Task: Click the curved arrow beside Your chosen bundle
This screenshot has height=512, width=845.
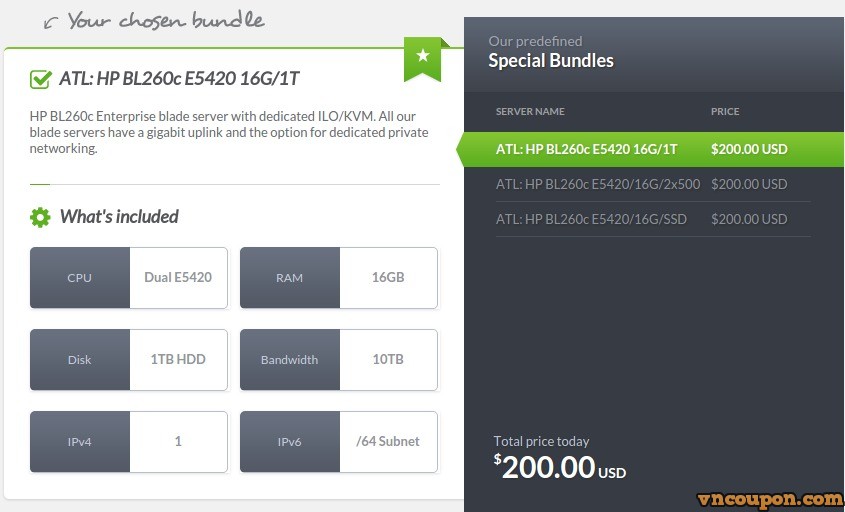Action: [x=51, y=23]
